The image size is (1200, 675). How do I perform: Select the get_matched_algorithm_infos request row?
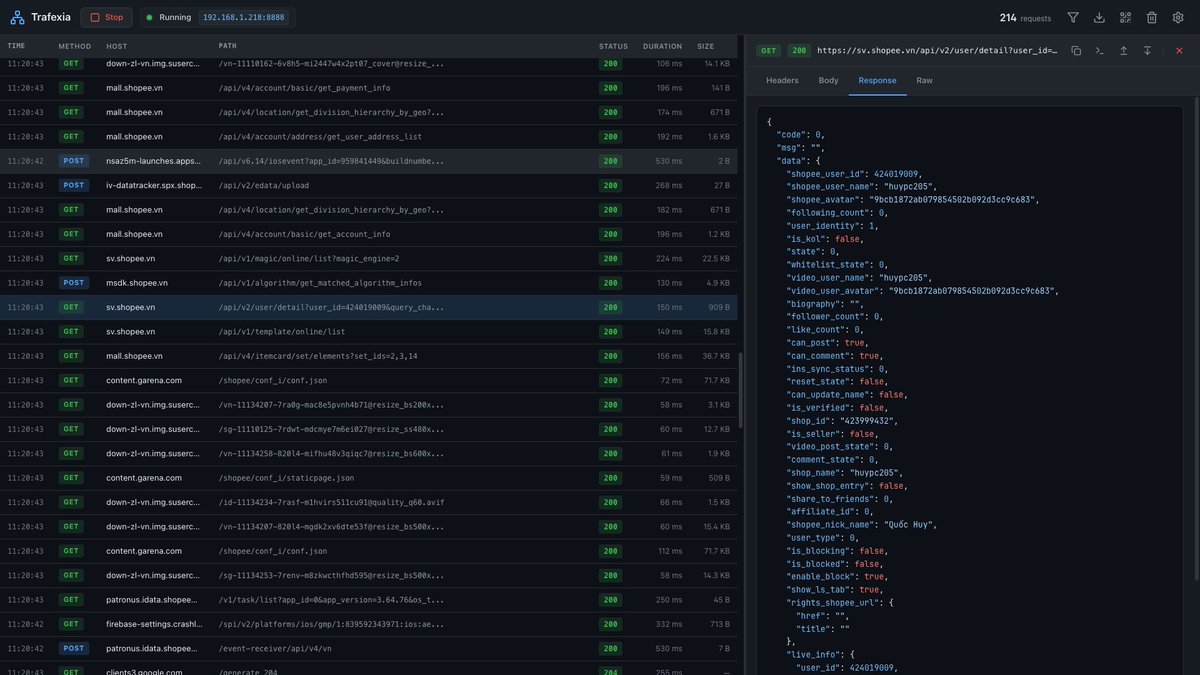[x=369, y=283]
